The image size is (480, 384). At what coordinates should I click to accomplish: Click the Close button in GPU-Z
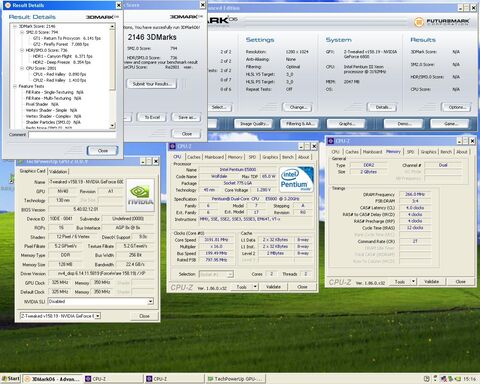pos(144,316)
